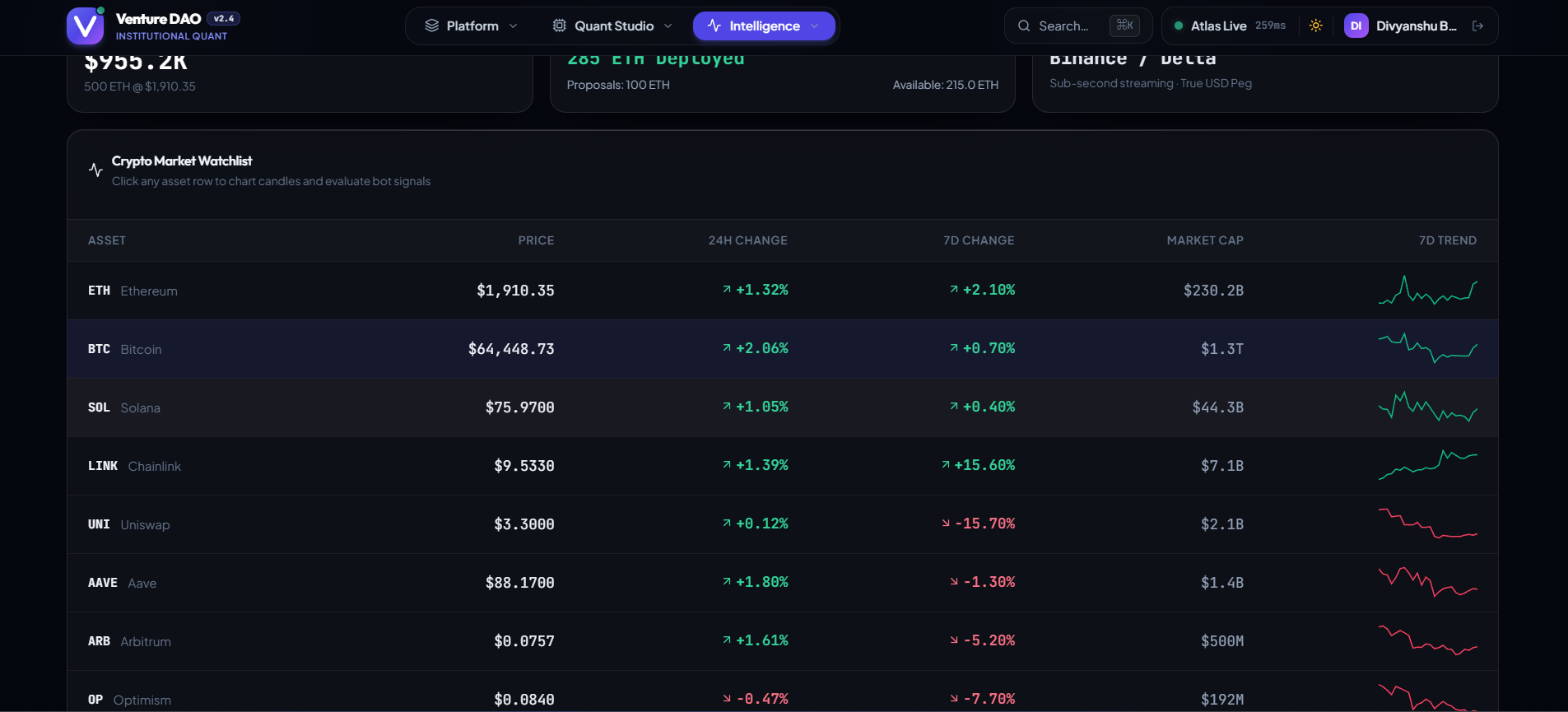Screen dimensions: 1568x712
Task: Click the Solana 7D trend sparkline
Action: click(x=1428, y=407)
